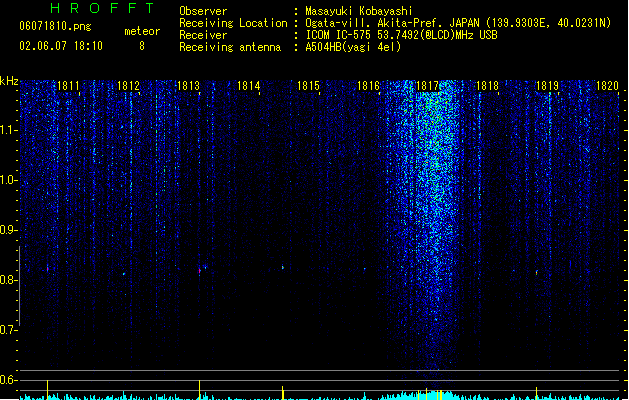Click the yellow intensity spike below 1813
The image size is (629, 400).
tap(199, 389)
